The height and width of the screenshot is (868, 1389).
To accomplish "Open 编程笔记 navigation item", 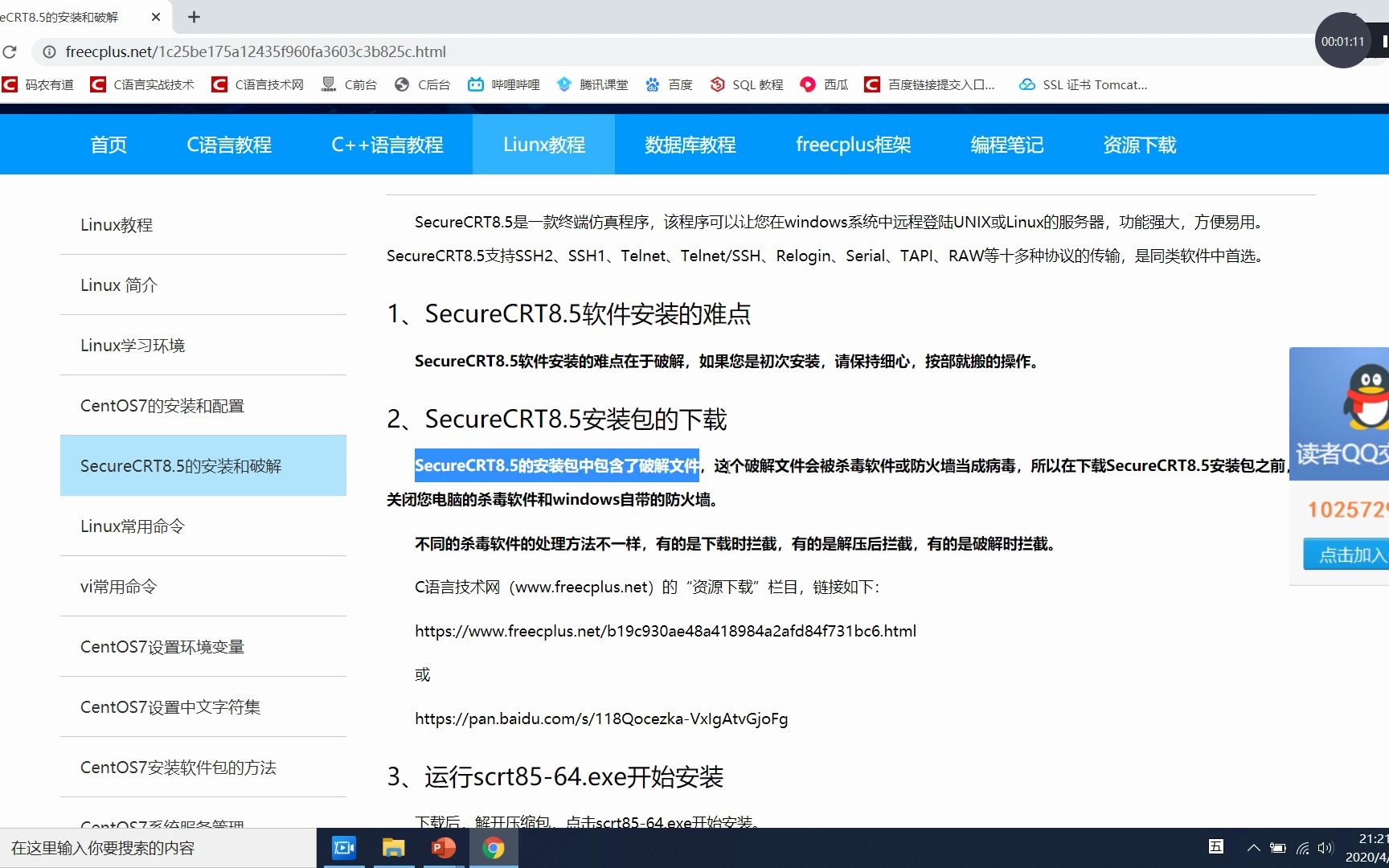I will tap(1007, 145).
